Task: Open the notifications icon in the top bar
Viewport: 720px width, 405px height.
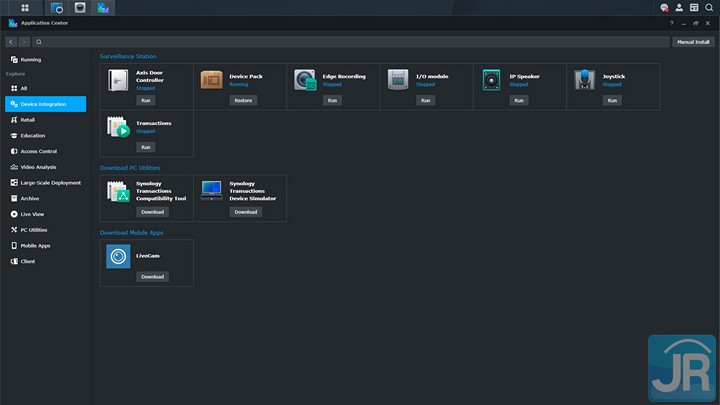Action: tap(664, 7)
